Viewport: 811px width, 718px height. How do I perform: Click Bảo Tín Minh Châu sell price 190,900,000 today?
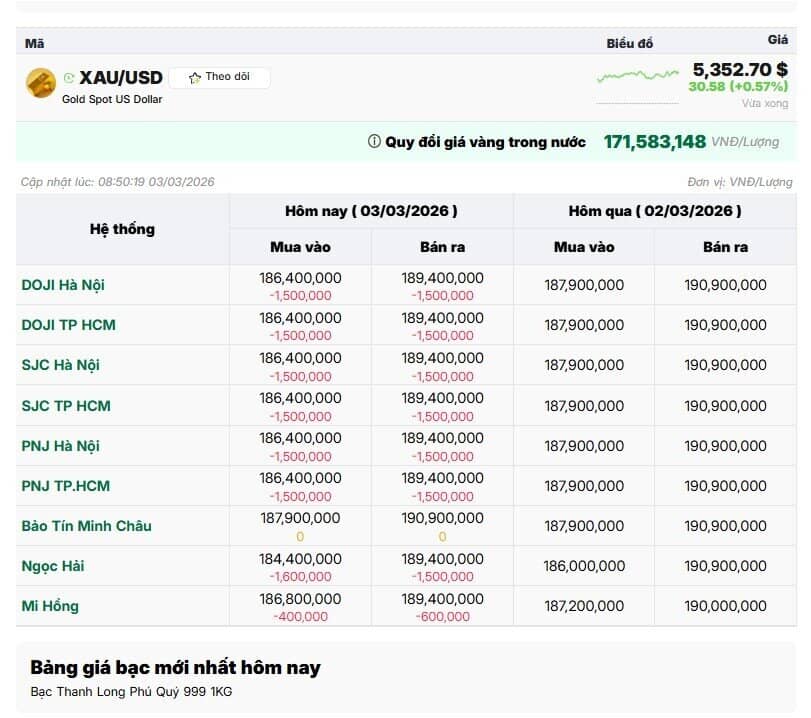[x=442, y=518]
